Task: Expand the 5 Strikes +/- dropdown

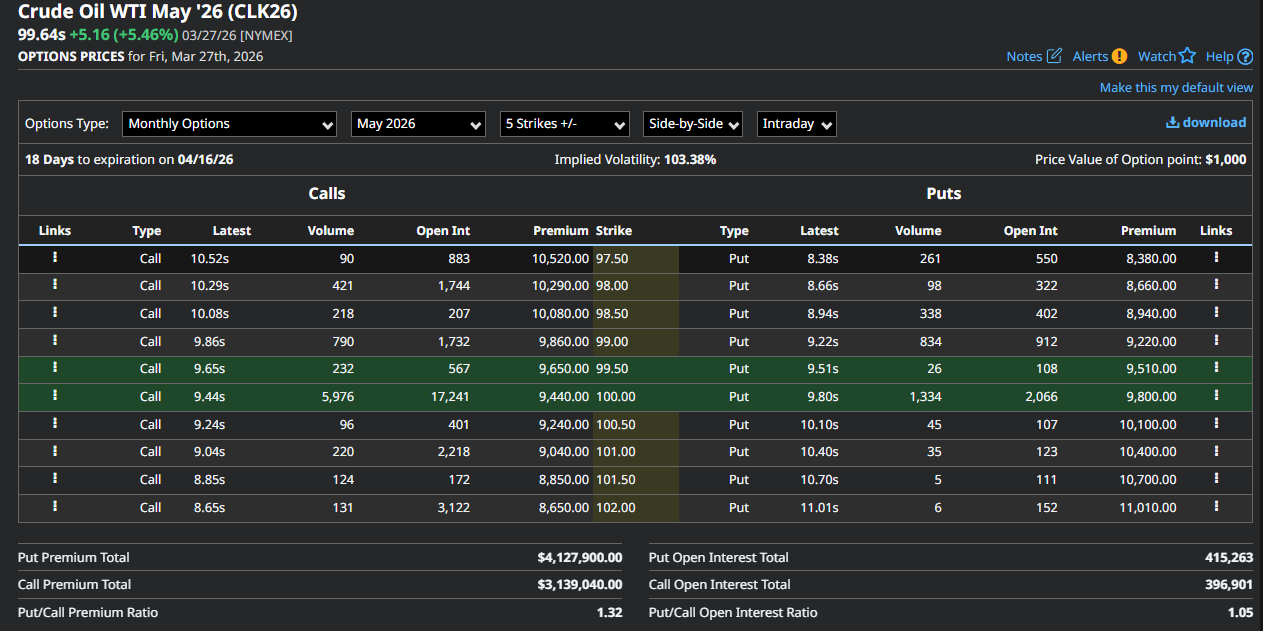Action: 564,124
